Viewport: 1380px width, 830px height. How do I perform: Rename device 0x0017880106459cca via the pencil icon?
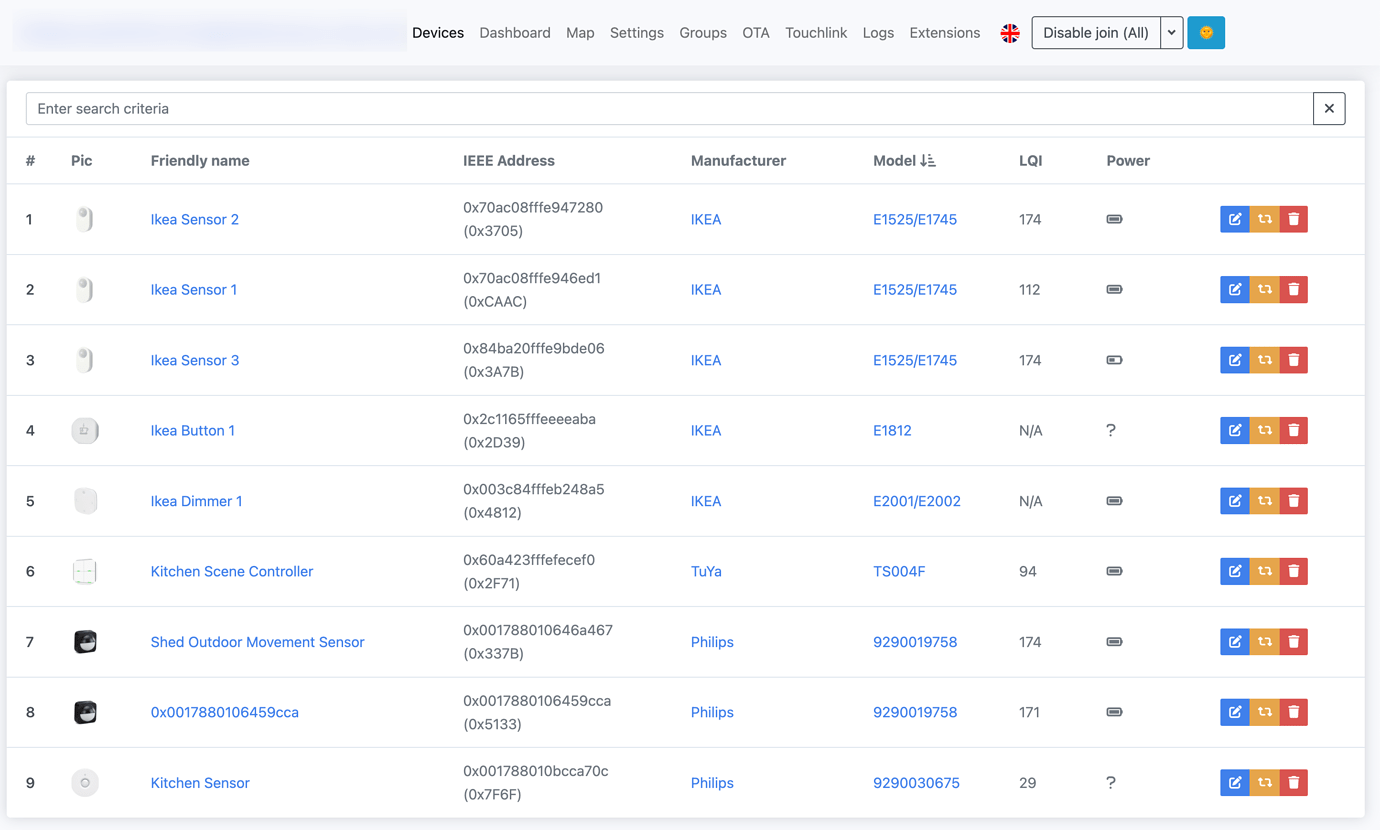tap(1235, 712)
